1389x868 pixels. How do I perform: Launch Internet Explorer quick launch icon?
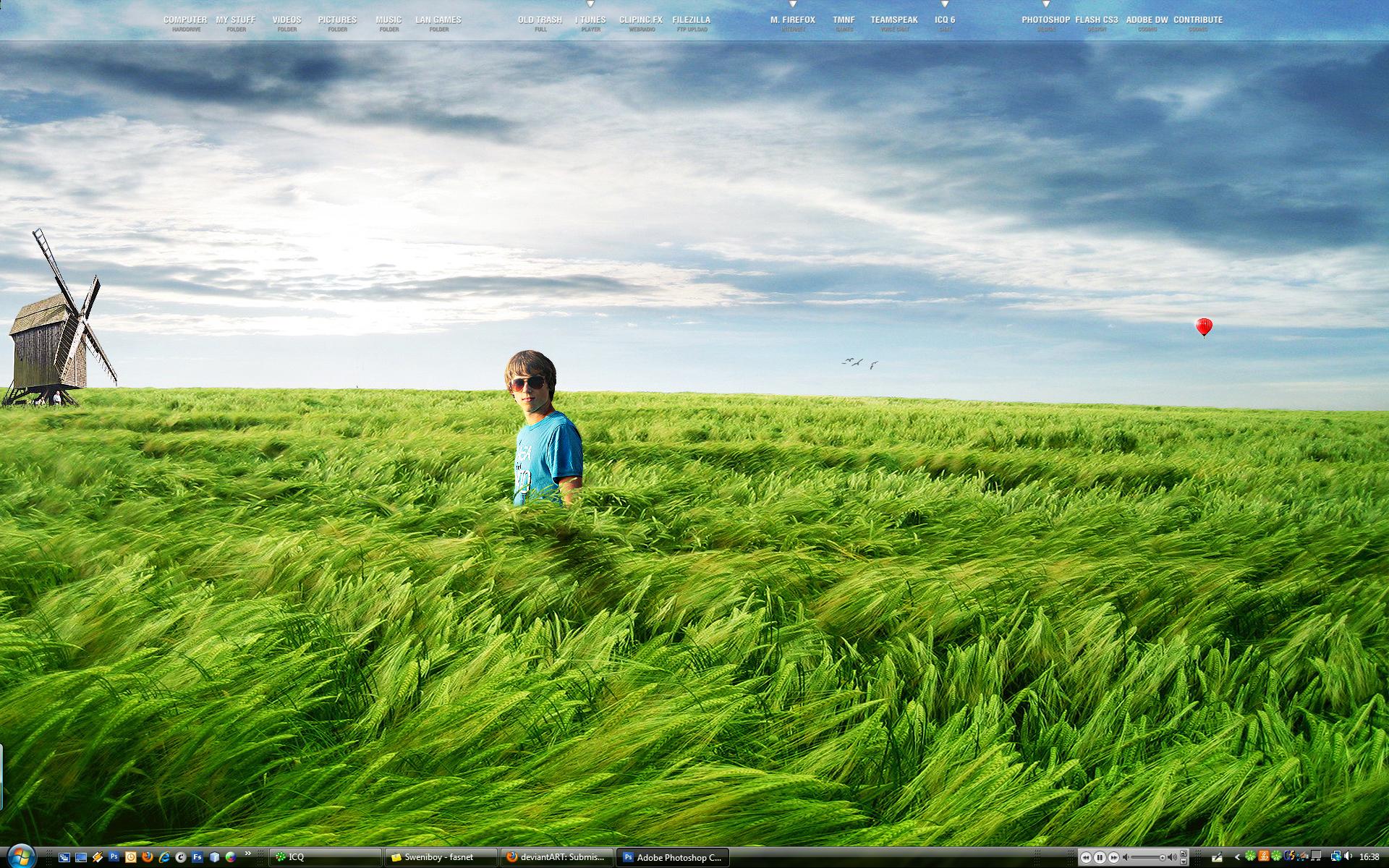click(164, 857)
